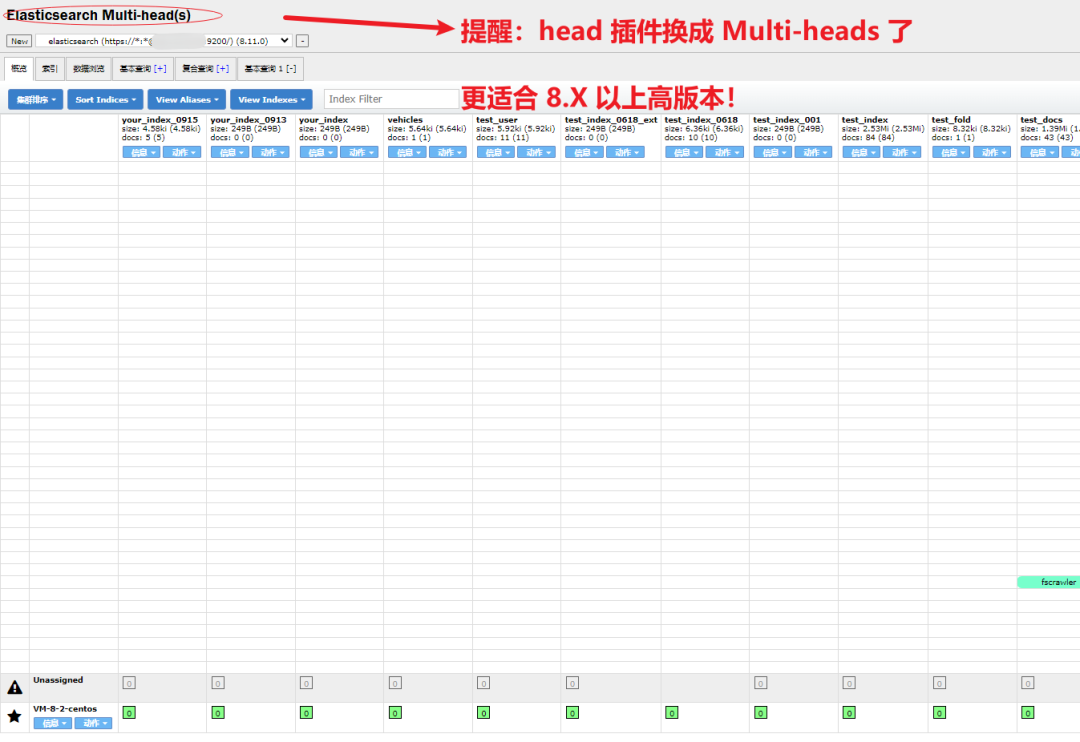Click unassigned gray shard of your_index_0915
Image resolution: width=1080 pixels, height=742 pixels.
pyautogui.click(x=129, y=683)
